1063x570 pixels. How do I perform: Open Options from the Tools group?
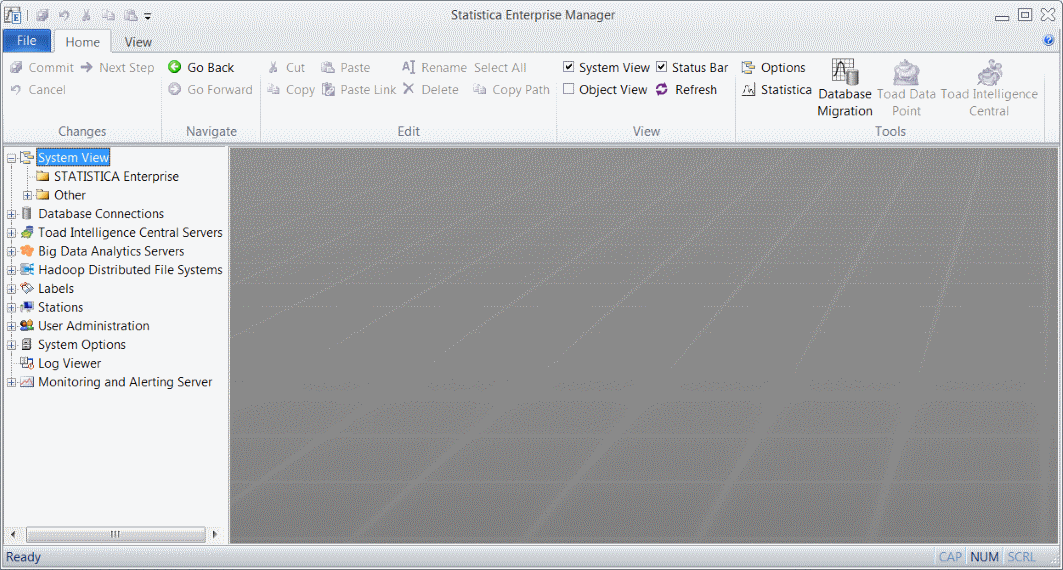tap(774, 67)
